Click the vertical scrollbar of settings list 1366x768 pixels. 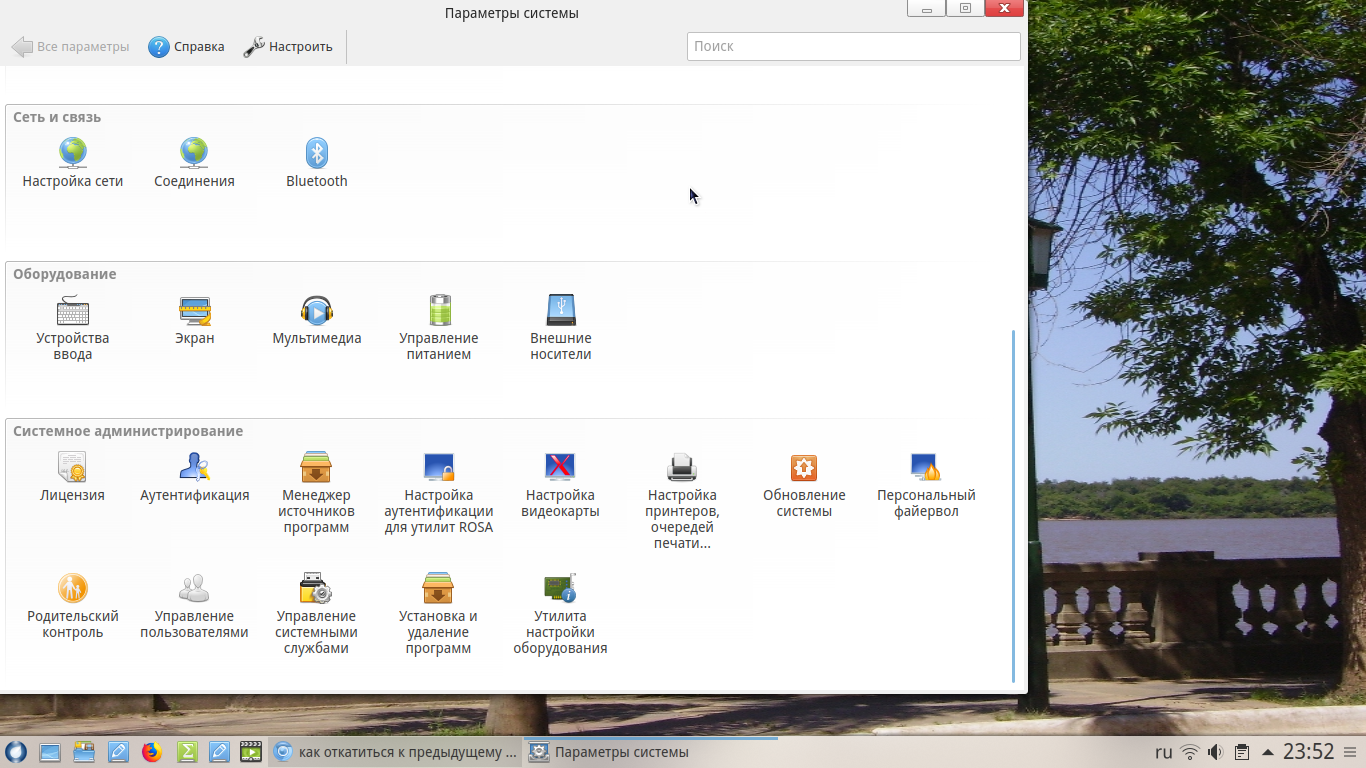coord(1014,500)
